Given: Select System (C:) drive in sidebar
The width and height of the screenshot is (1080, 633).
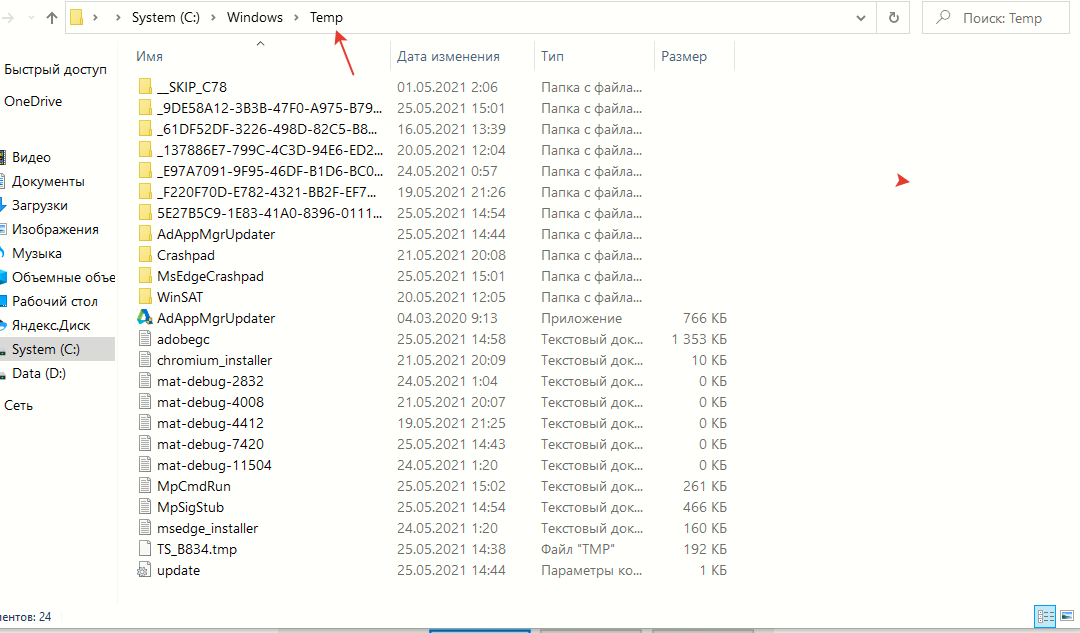Looking at the screenshot, I should tap(45, 350).
